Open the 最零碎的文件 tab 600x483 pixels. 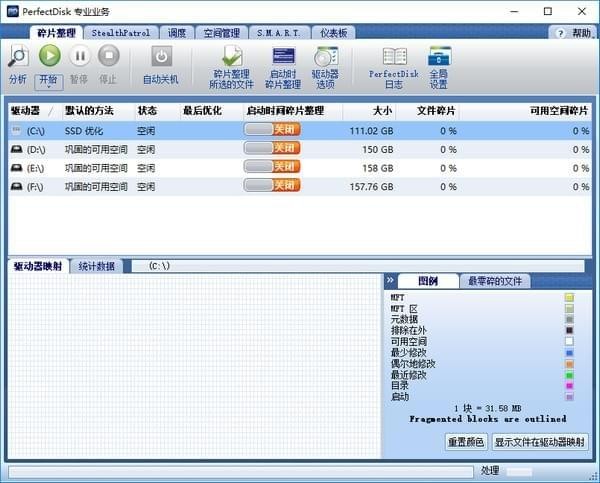tap(495, 281)
